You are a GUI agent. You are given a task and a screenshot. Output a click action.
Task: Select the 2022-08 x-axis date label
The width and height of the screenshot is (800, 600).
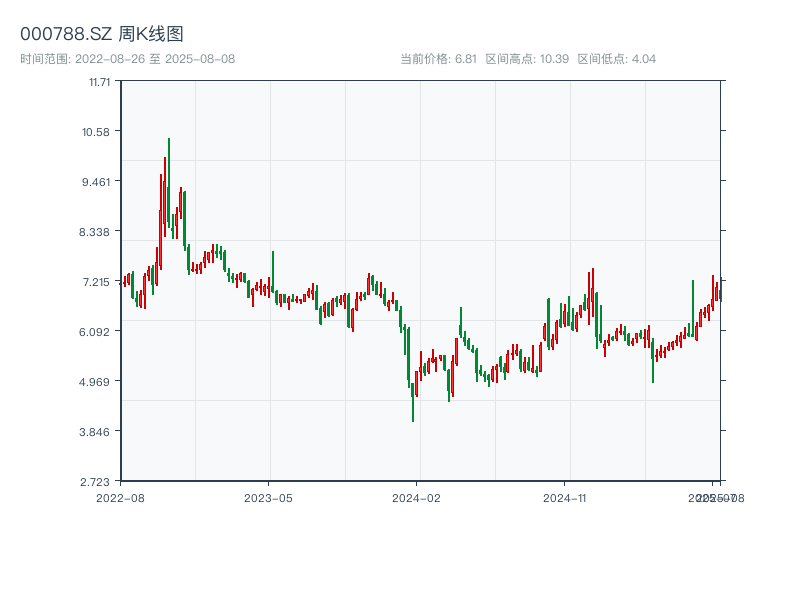[120, 497]
